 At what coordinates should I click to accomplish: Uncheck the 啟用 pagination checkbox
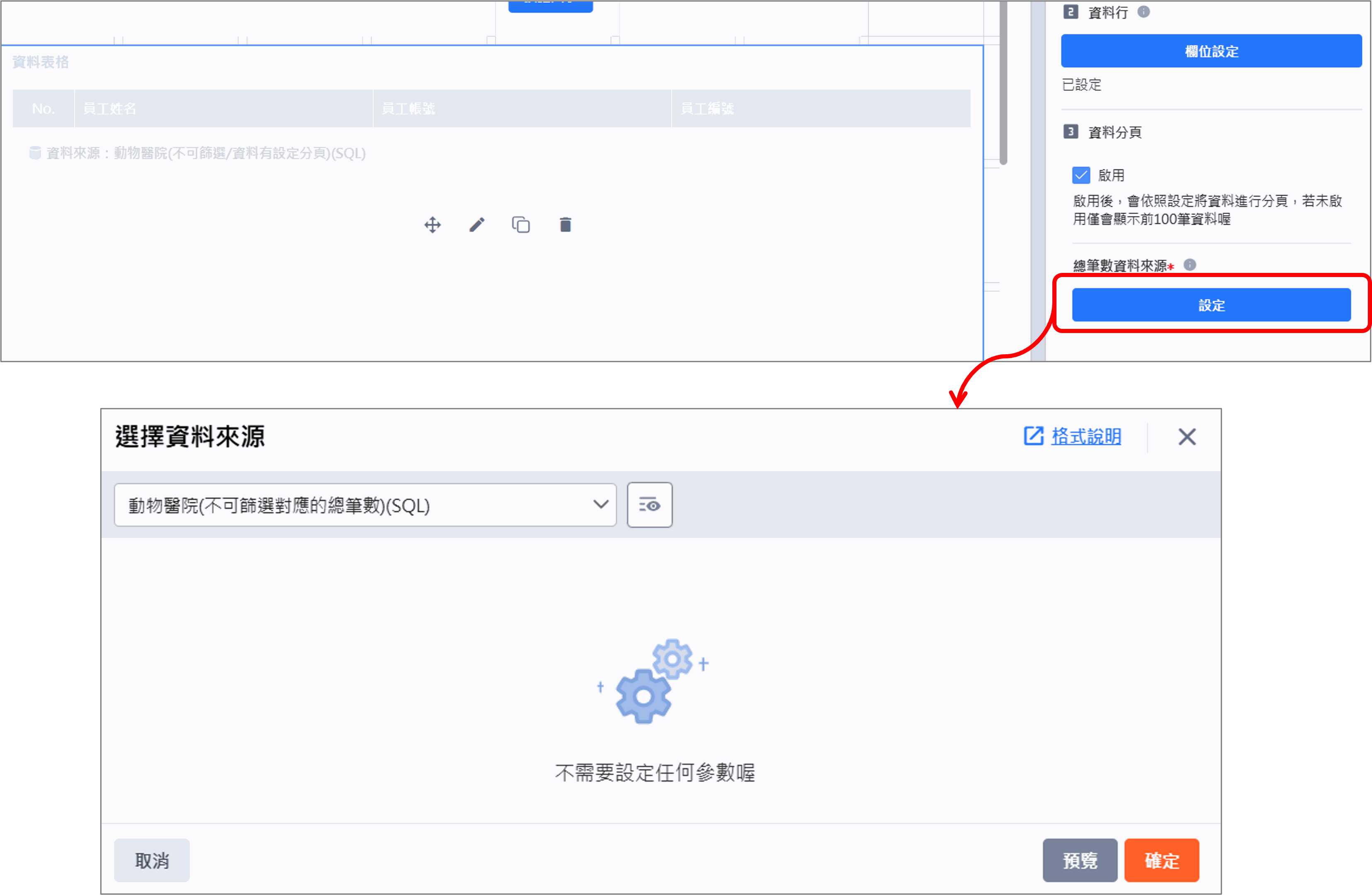[x=1081, y=175]
